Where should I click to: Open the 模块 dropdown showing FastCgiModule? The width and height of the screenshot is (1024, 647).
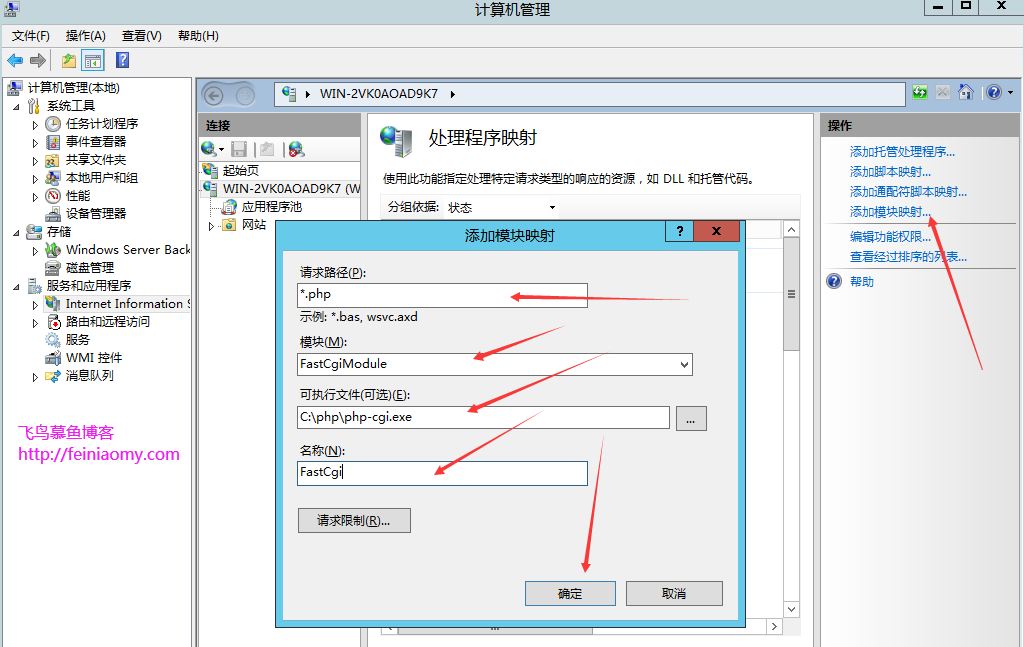click(x=684, y=364)
